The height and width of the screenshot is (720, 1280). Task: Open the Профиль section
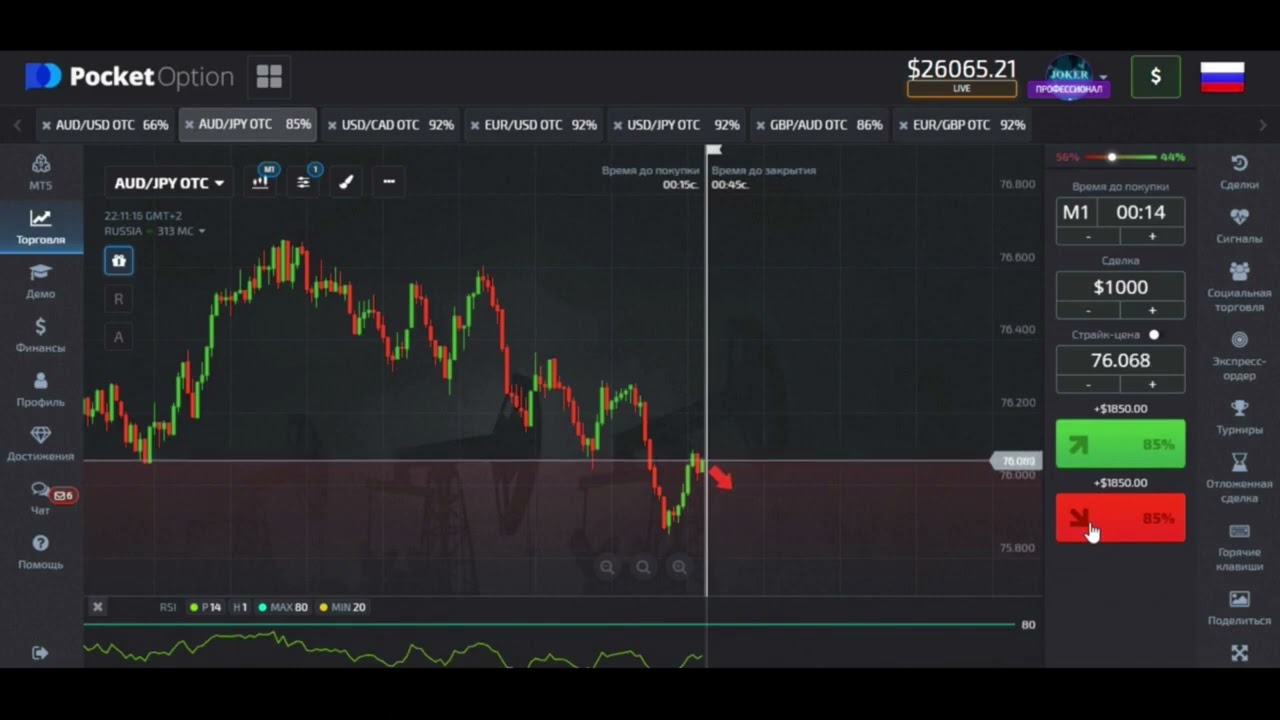coord(41,389)
